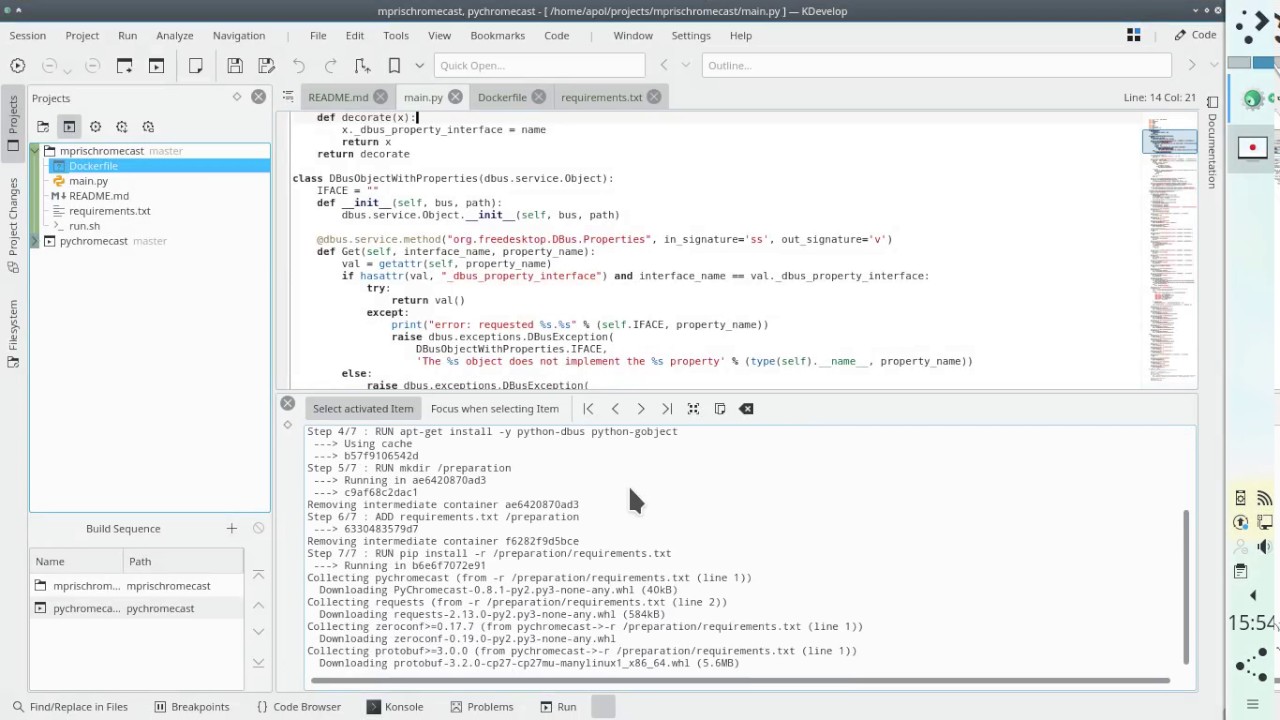Open the Code area dropdown in top right
Screen dimensions: 1280x720
pyautogui.click(x=1196, y=35)
